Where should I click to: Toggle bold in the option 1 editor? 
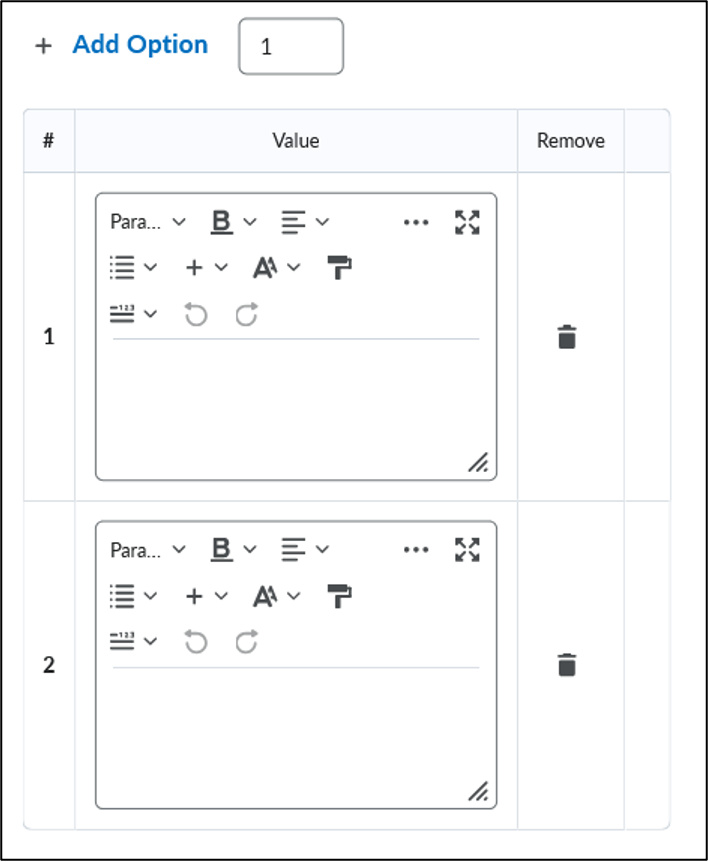[222, 222]
